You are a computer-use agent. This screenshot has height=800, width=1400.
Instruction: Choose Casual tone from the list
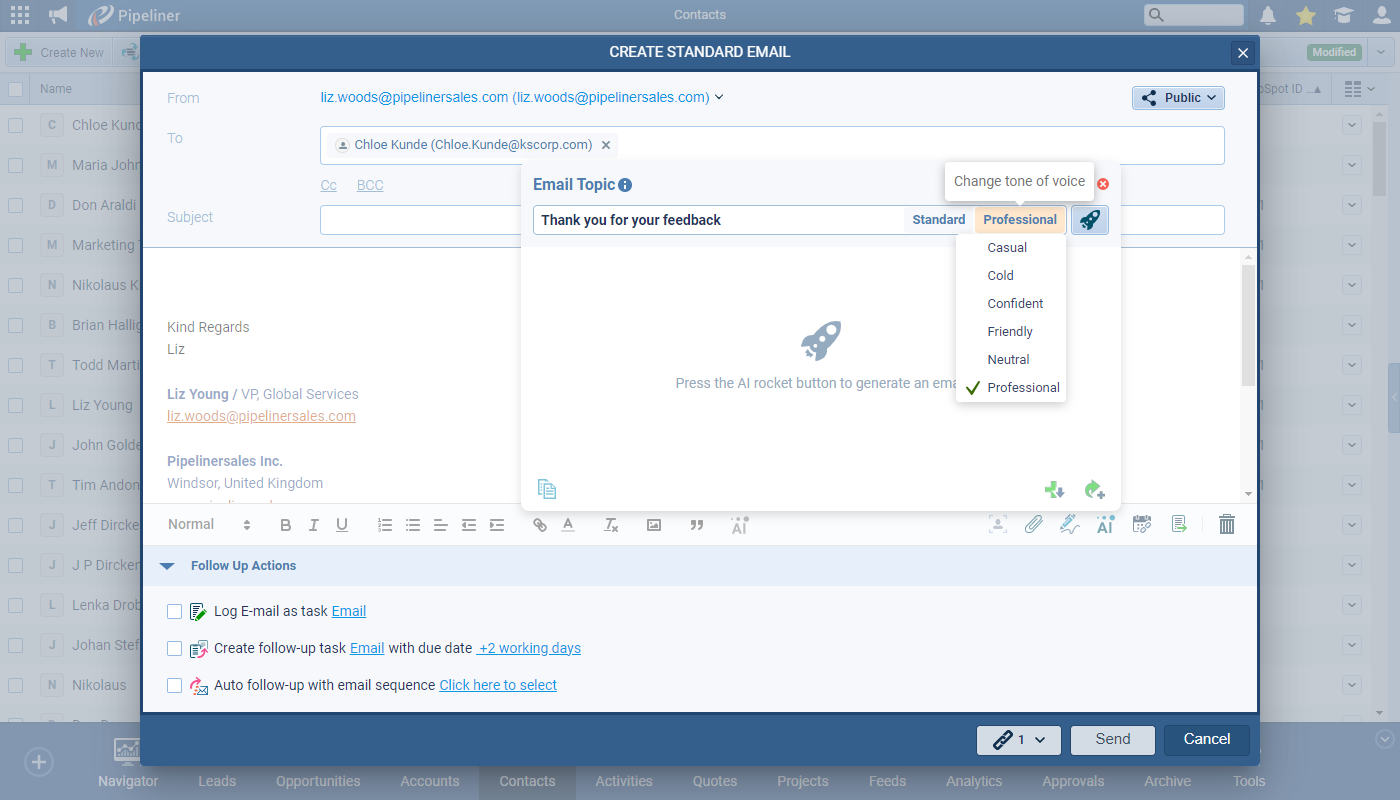[x=1007, y=247]
